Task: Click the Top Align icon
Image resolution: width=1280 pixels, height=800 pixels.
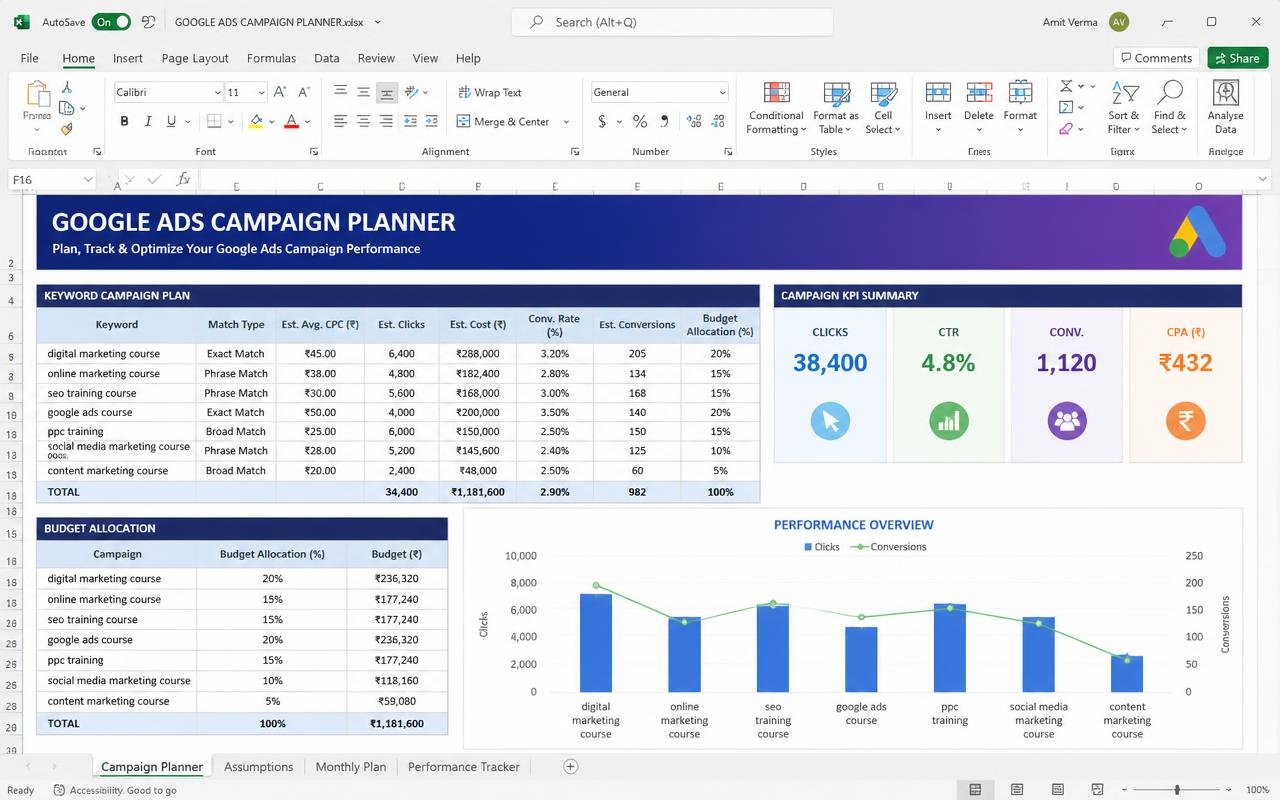Action: (x=340, y=92)
